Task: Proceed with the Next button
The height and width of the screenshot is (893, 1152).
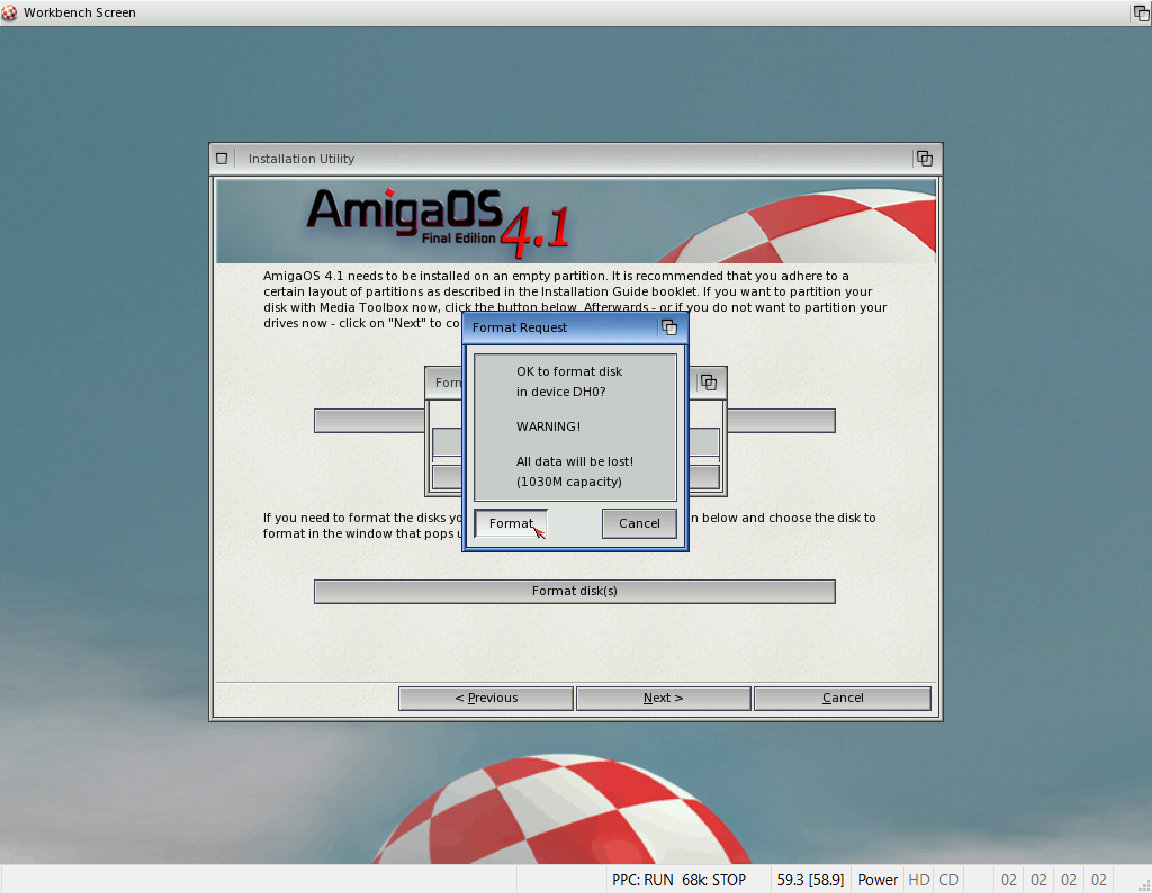Action: (663, 698)
